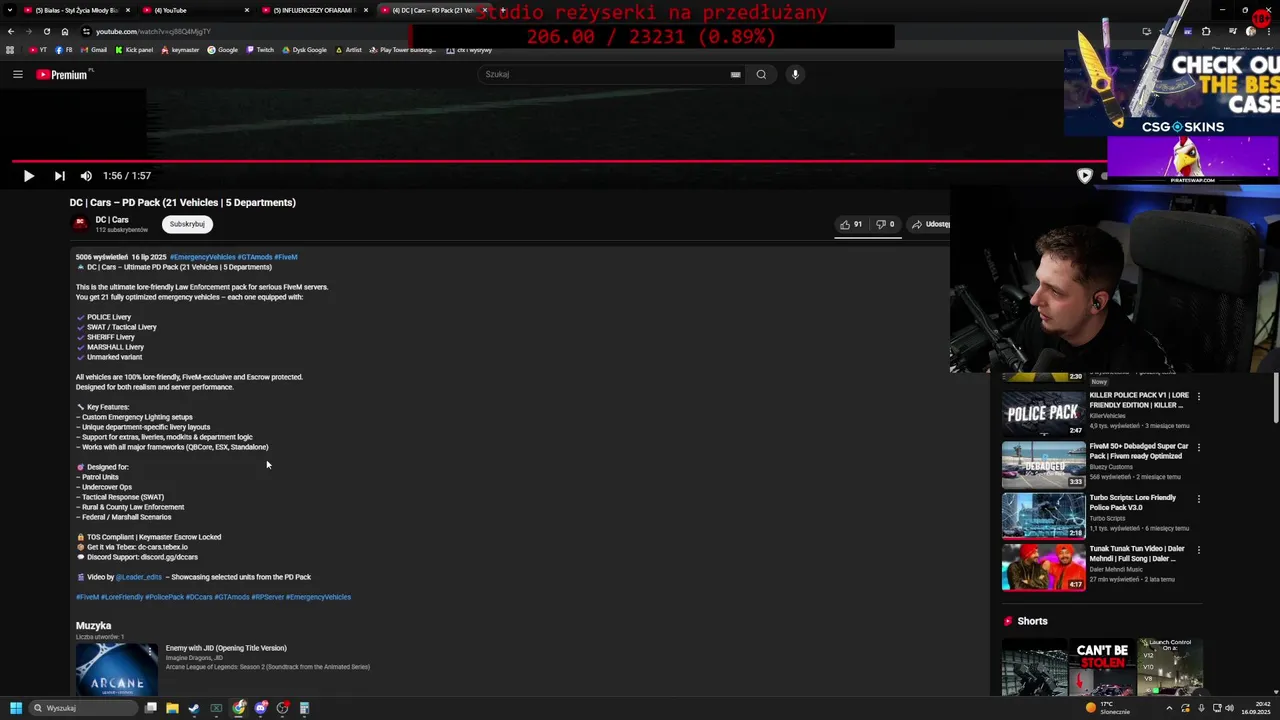The image size is (1280, 720).
Task: Subscribe with the Subskrybuj button
Action: [187, 224]
